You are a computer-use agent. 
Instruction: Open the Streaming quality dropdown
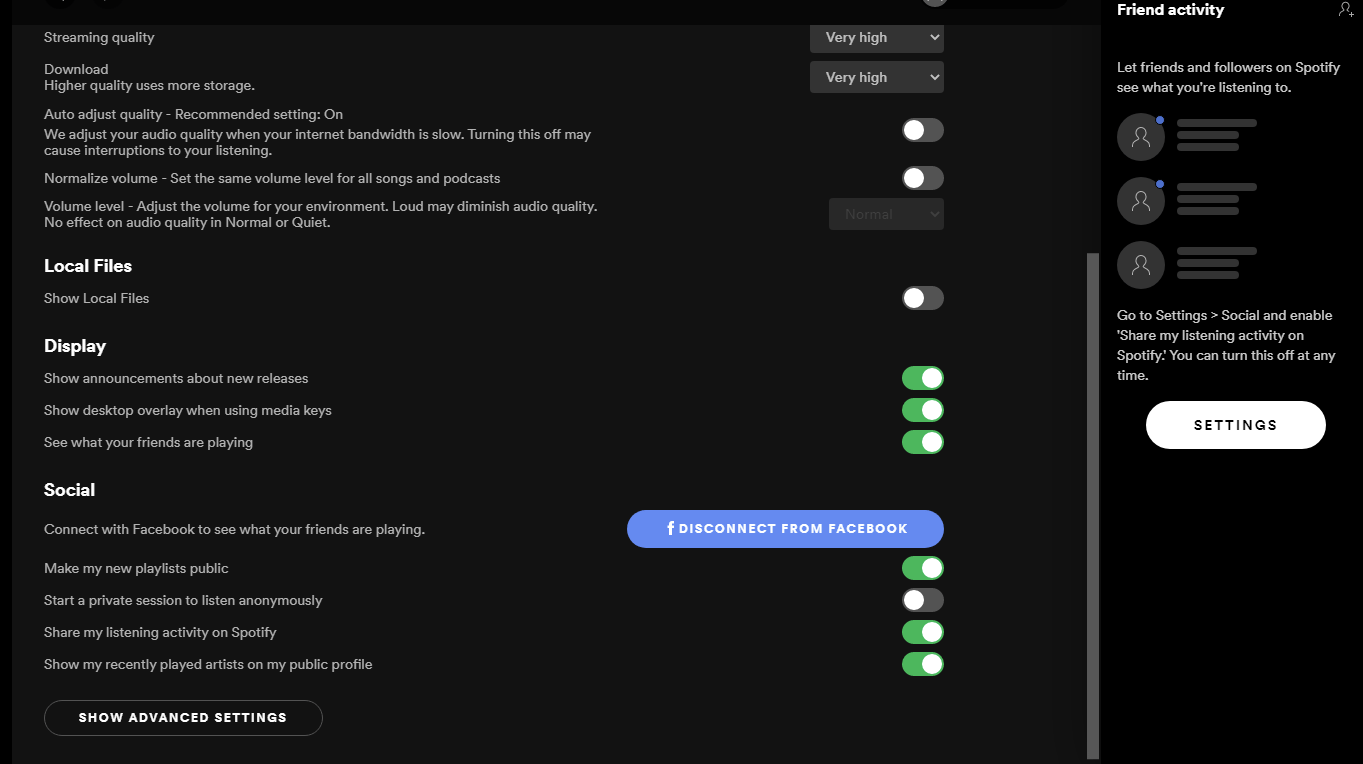[x=877, y=37]
